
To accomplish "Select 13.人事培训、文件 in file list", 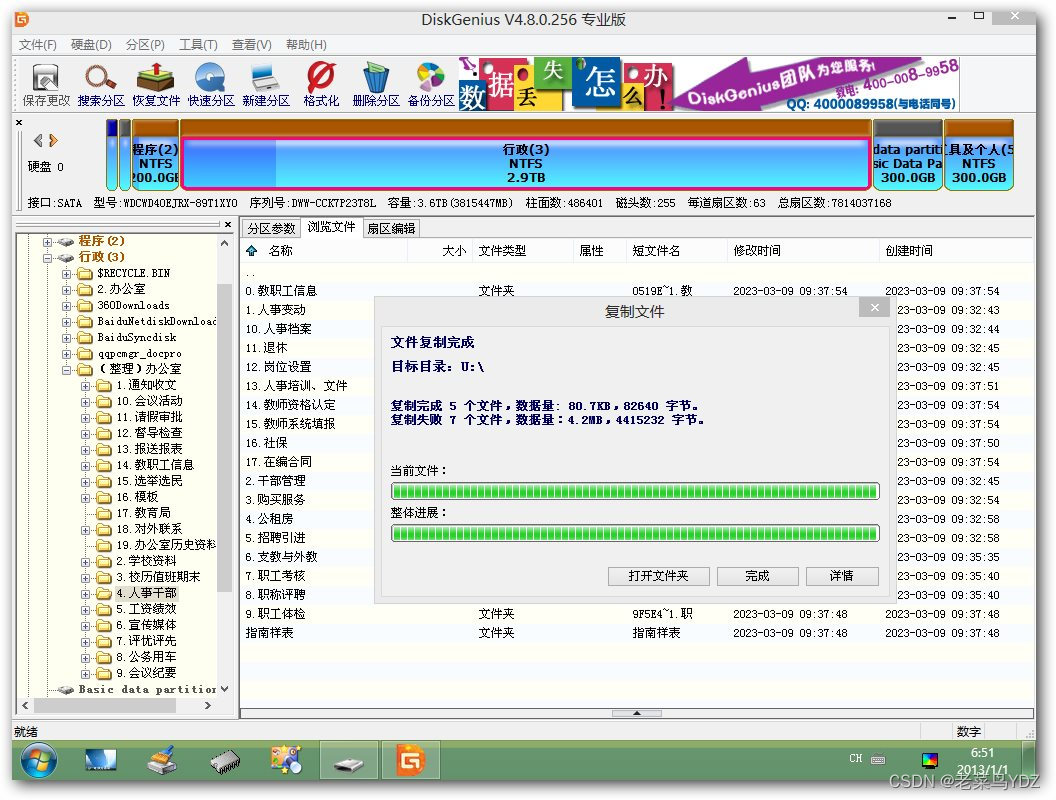I will (x=296, y=386).
